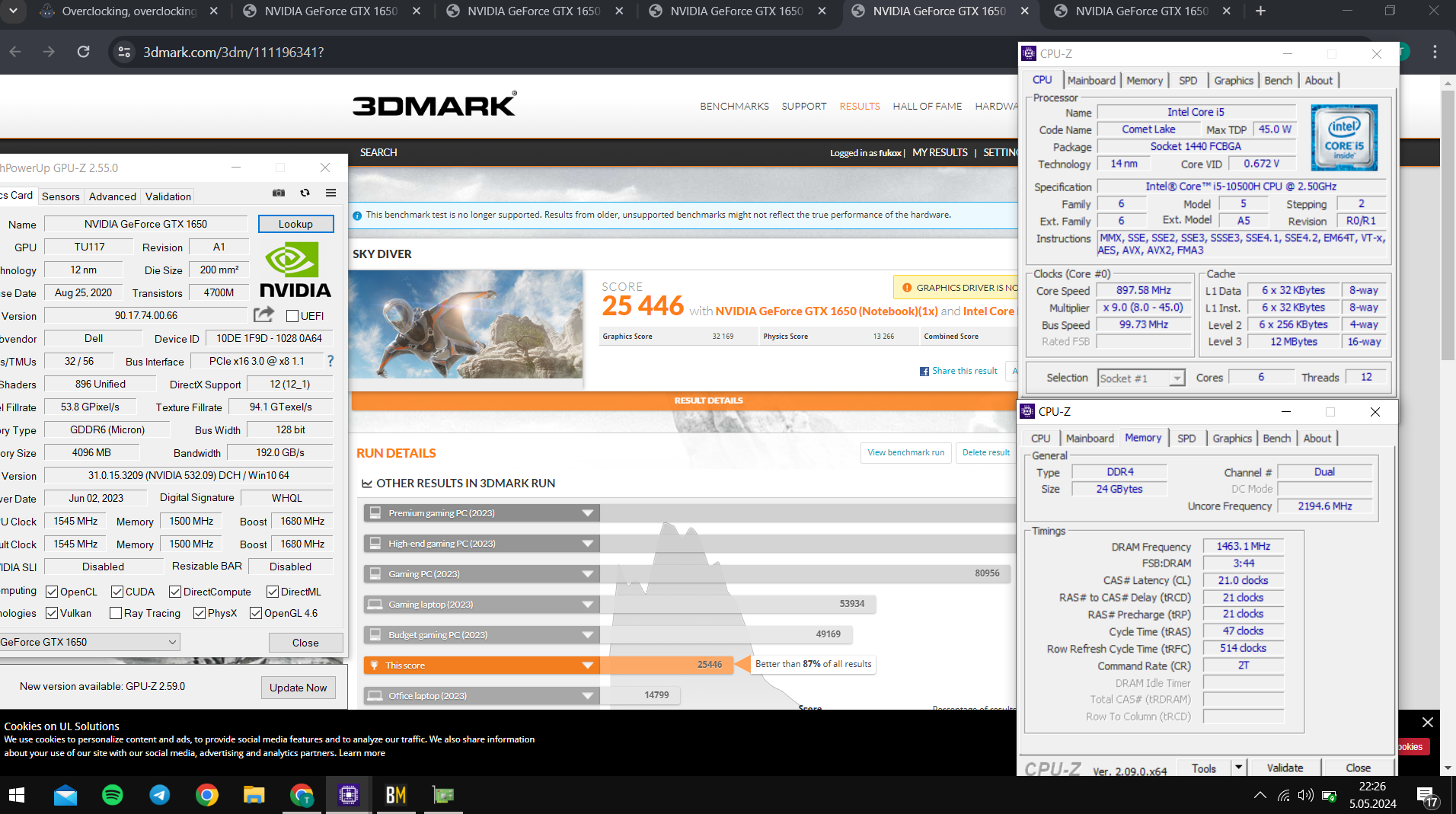
Task: Open Windows Start menu
Action: [x=17, y=795]
